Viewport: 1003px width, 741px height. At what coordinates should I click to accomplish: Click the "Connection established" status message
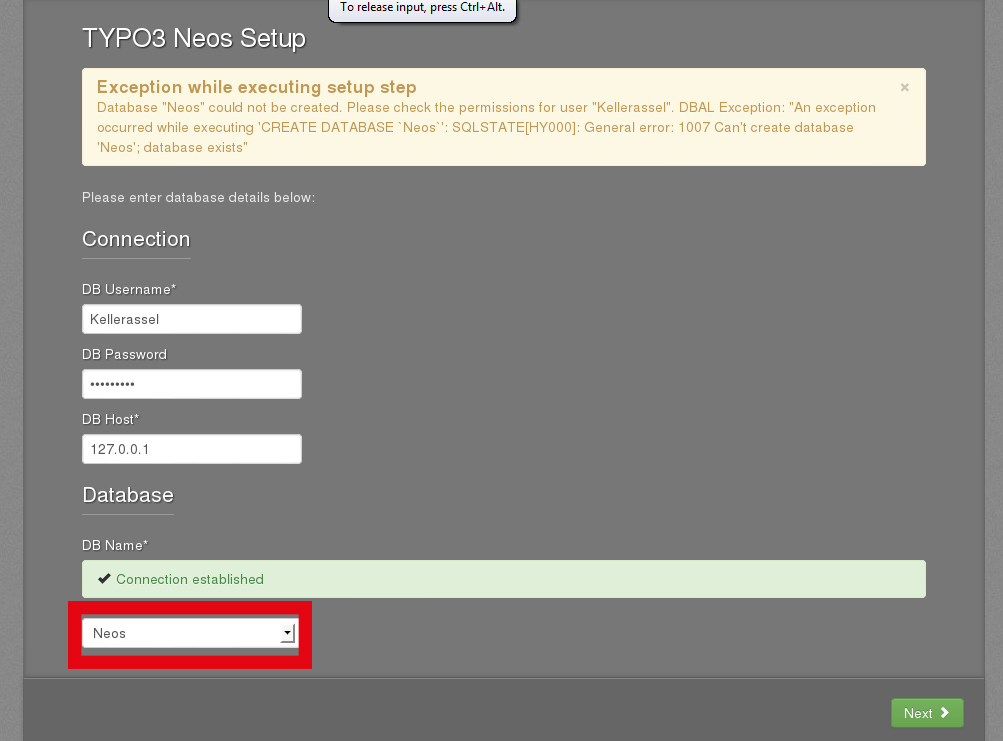(x=503, y=579)
